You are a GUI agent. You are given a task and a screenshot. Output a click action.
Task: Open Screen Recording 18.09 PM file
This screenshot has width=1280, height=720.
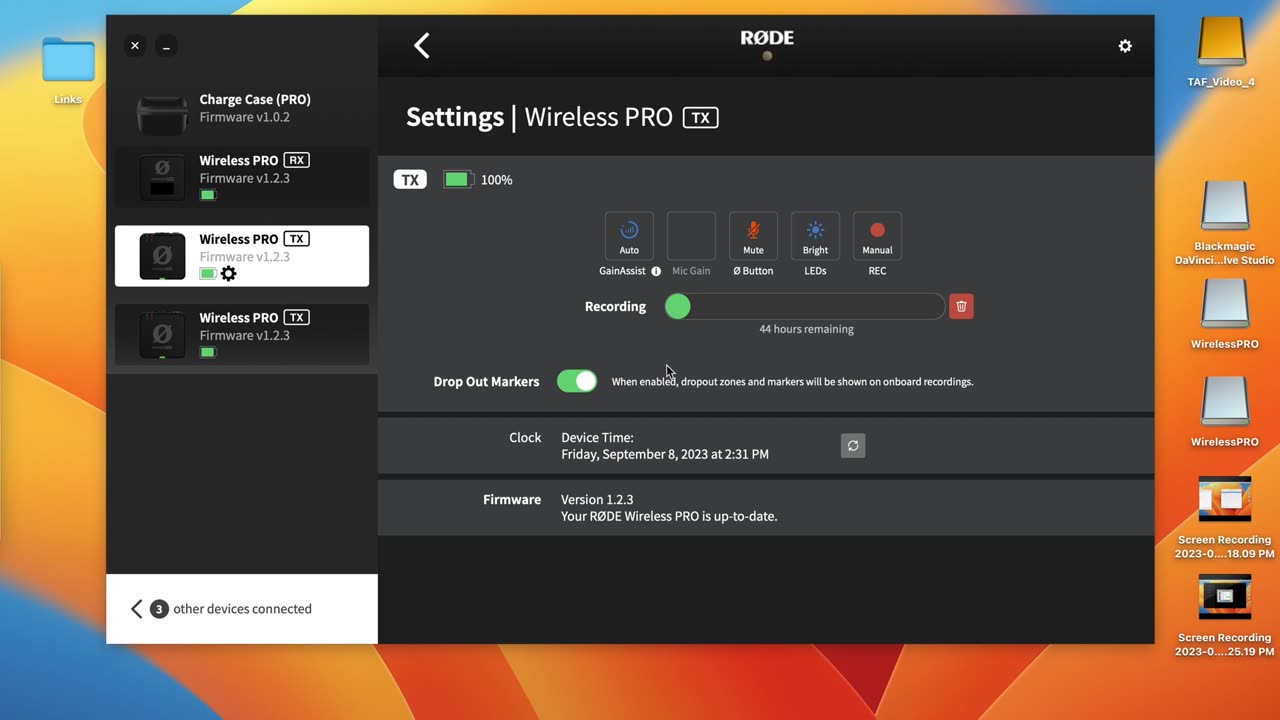click(1224, 517)
